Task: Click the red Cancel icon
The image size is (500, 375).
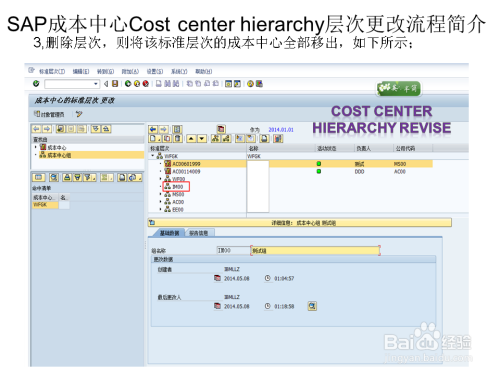Action: click(x=146, y=84)
